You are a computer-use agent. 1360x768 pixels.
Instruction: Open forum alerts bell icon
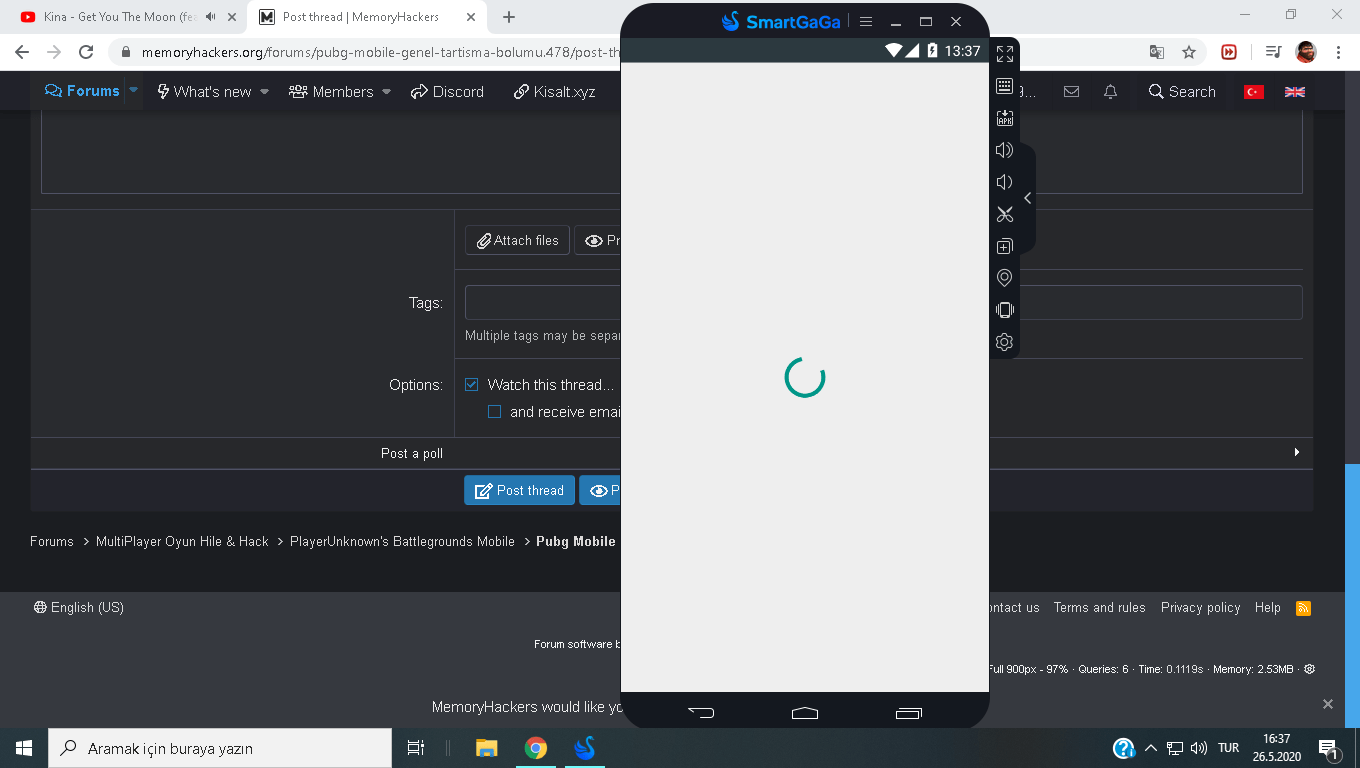point(1110,92)
